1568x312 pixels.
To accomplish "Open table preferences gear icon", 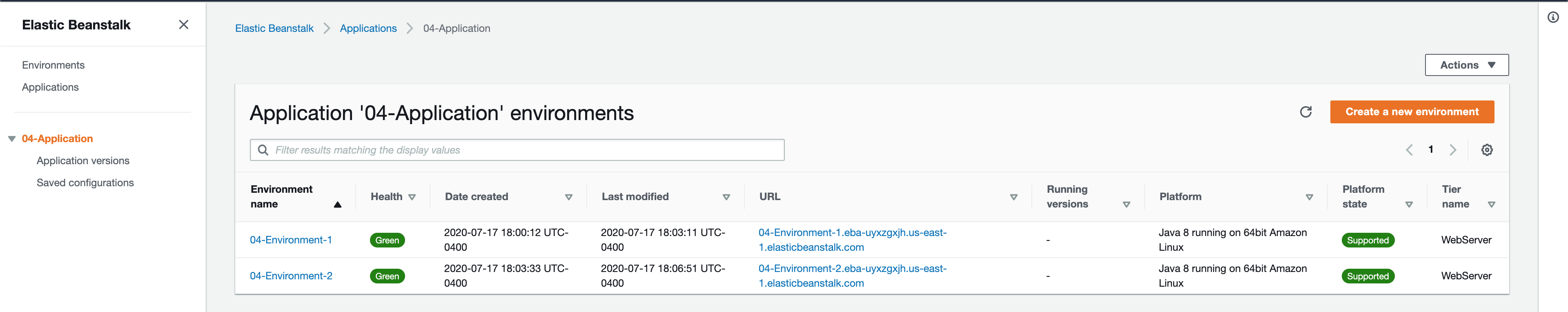I will [1486, 149].
